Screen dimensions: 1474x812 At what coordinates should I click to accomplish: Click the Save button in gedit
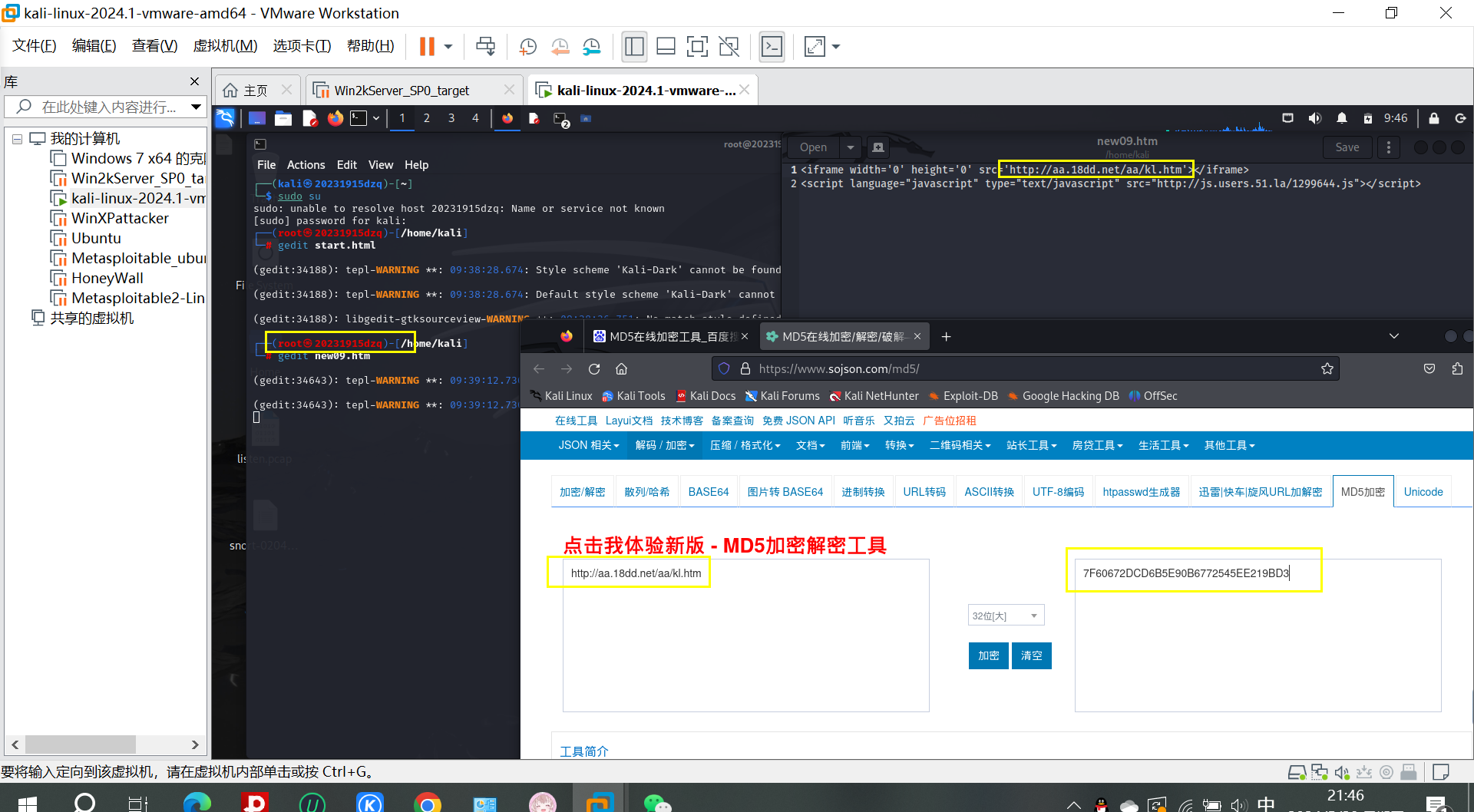[1347, 147]
